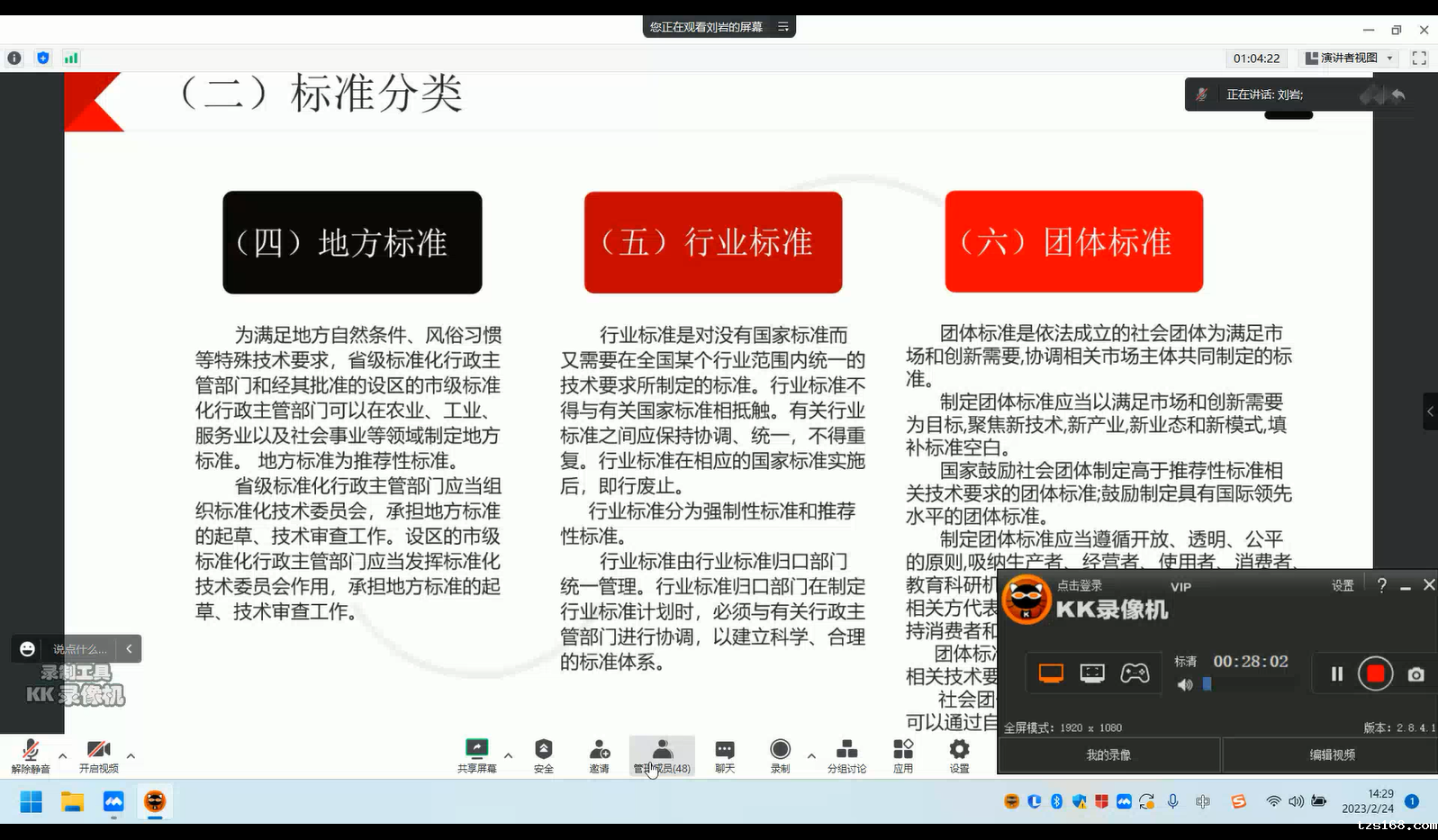Turn on the camera (开启视频)
This screenshot has height=840, width=1438.
[98, 751]
